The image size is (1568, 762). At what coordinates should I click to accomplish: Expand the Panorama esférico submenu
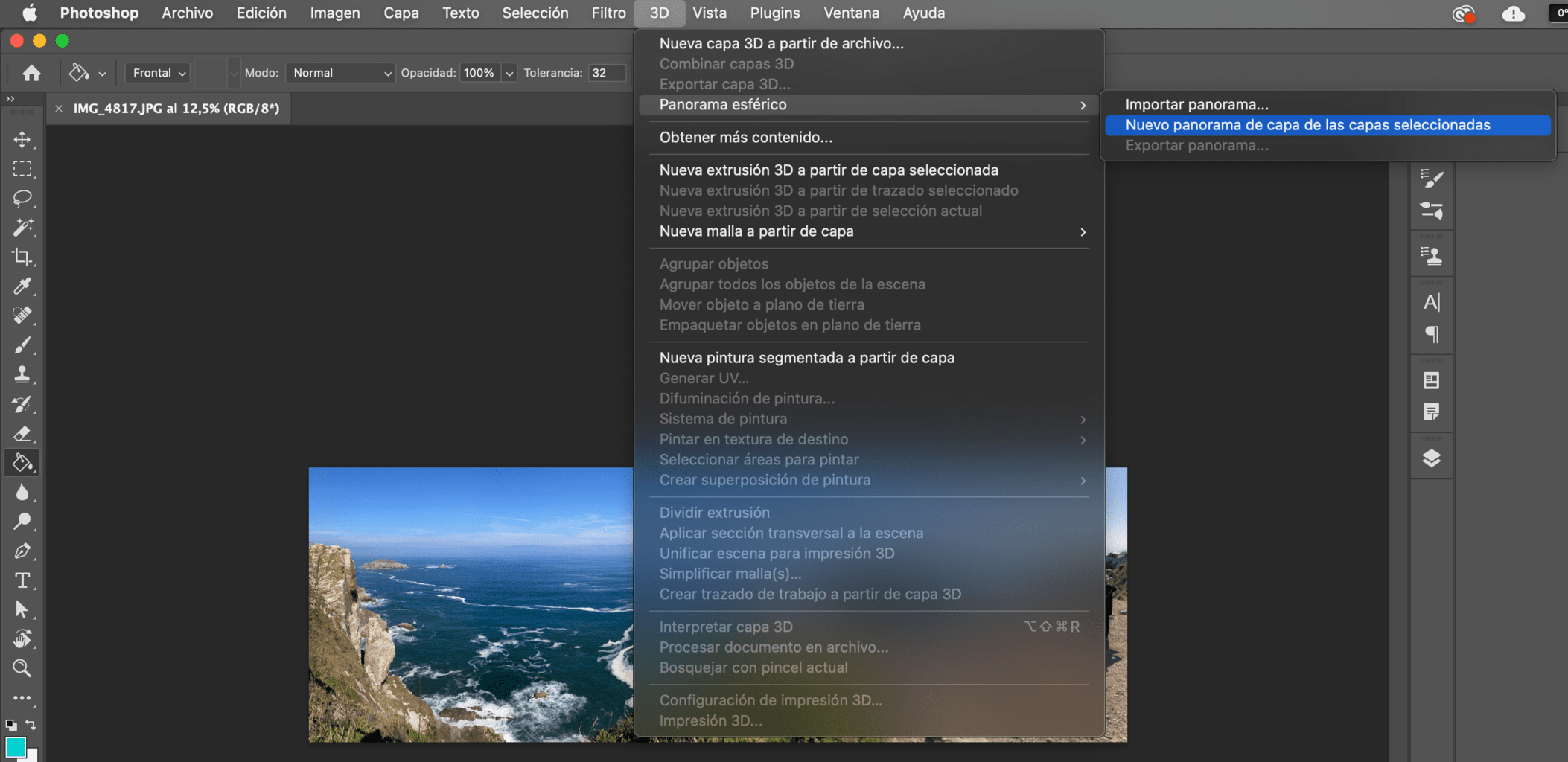868,105
